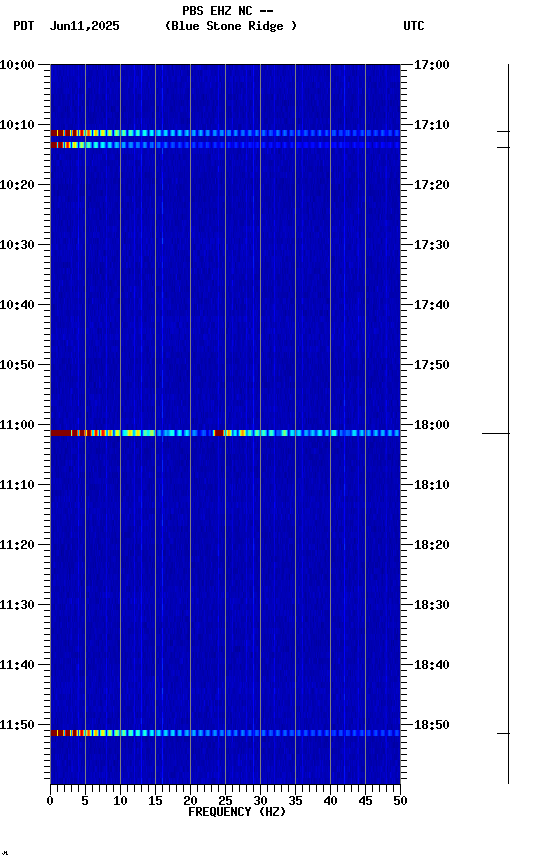Viewport: 552px width, 864px height.
Task: Click the PDT timezone label
Action: [24, 26]
